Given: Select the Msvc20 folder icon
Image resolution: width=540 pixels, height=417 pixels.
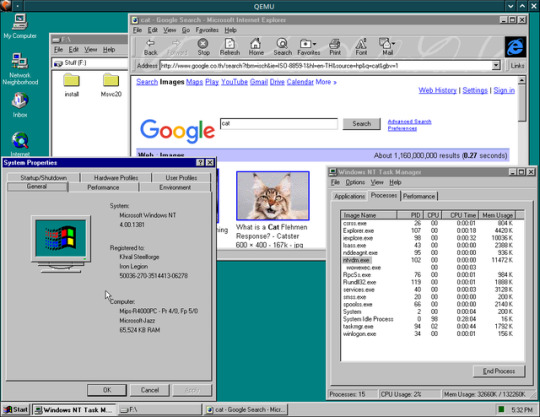Looking at the screenshot, I should click(111, 85).
